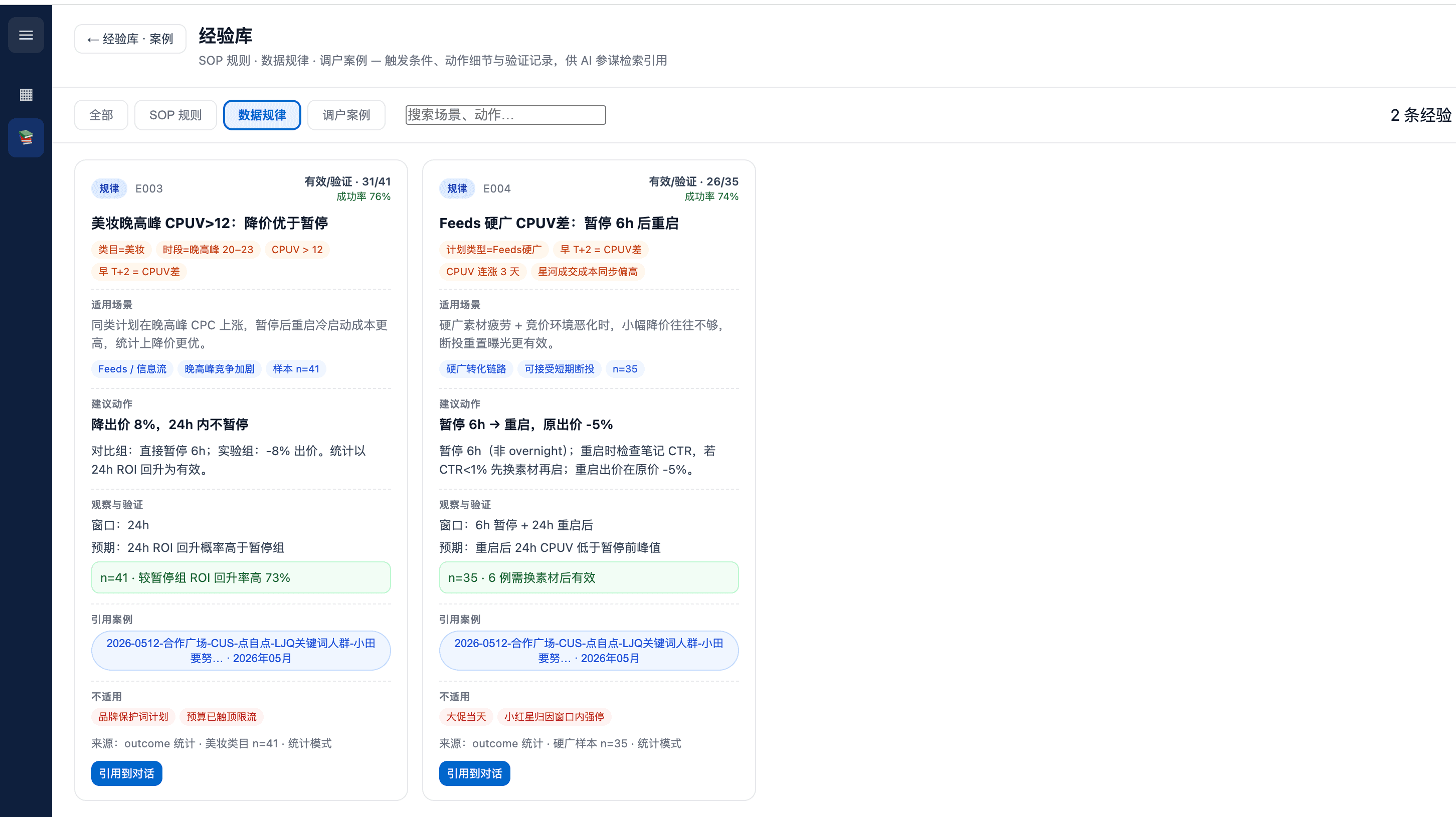
Task: Click 计划类型=Feeds硬广 tag
Action: tap(493, 250)
